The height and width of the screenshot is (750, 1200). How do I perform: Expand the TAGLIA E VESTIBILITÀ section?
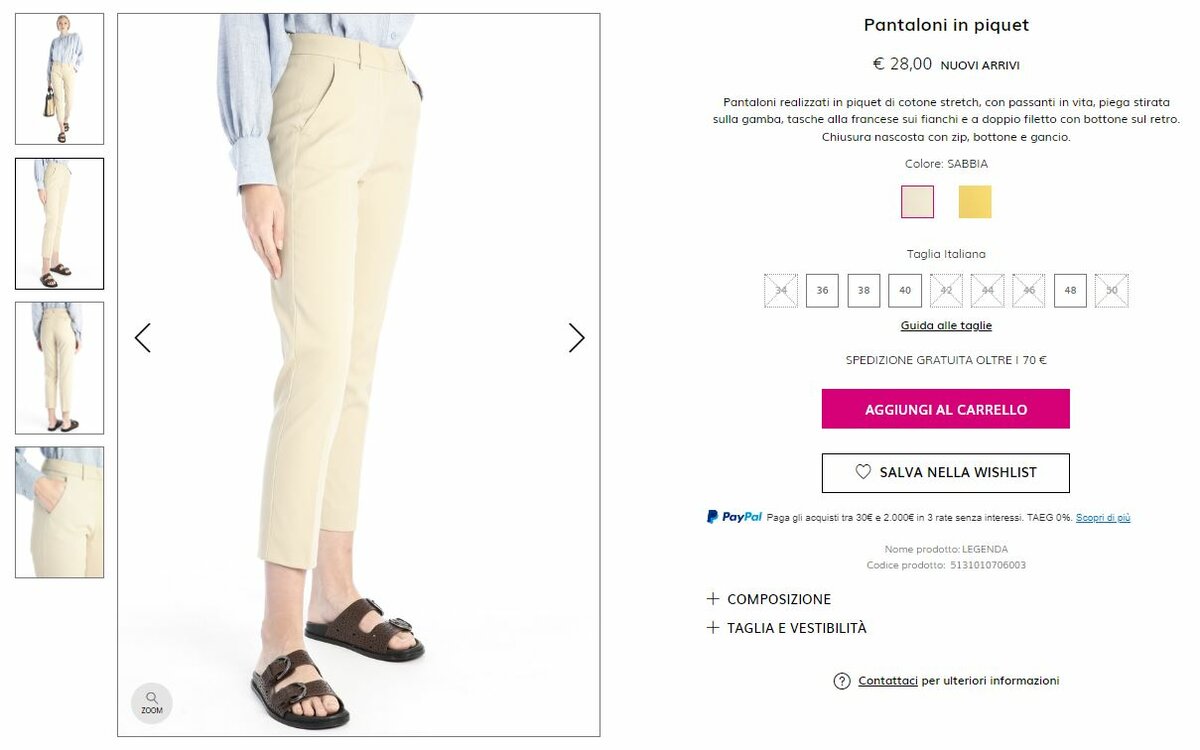point(787,628)
